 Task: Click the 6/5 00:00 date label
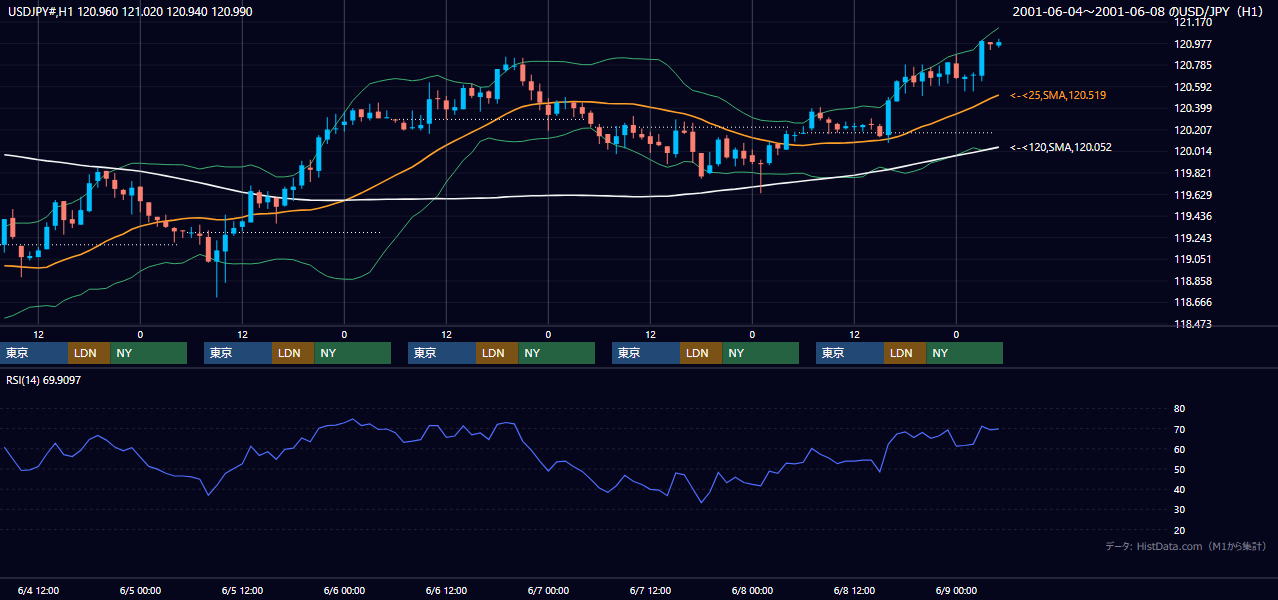pos(140,590)
